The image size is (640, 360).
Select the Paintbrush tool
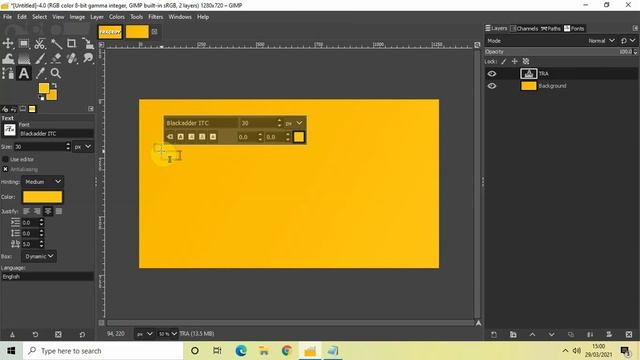[40, 58]
